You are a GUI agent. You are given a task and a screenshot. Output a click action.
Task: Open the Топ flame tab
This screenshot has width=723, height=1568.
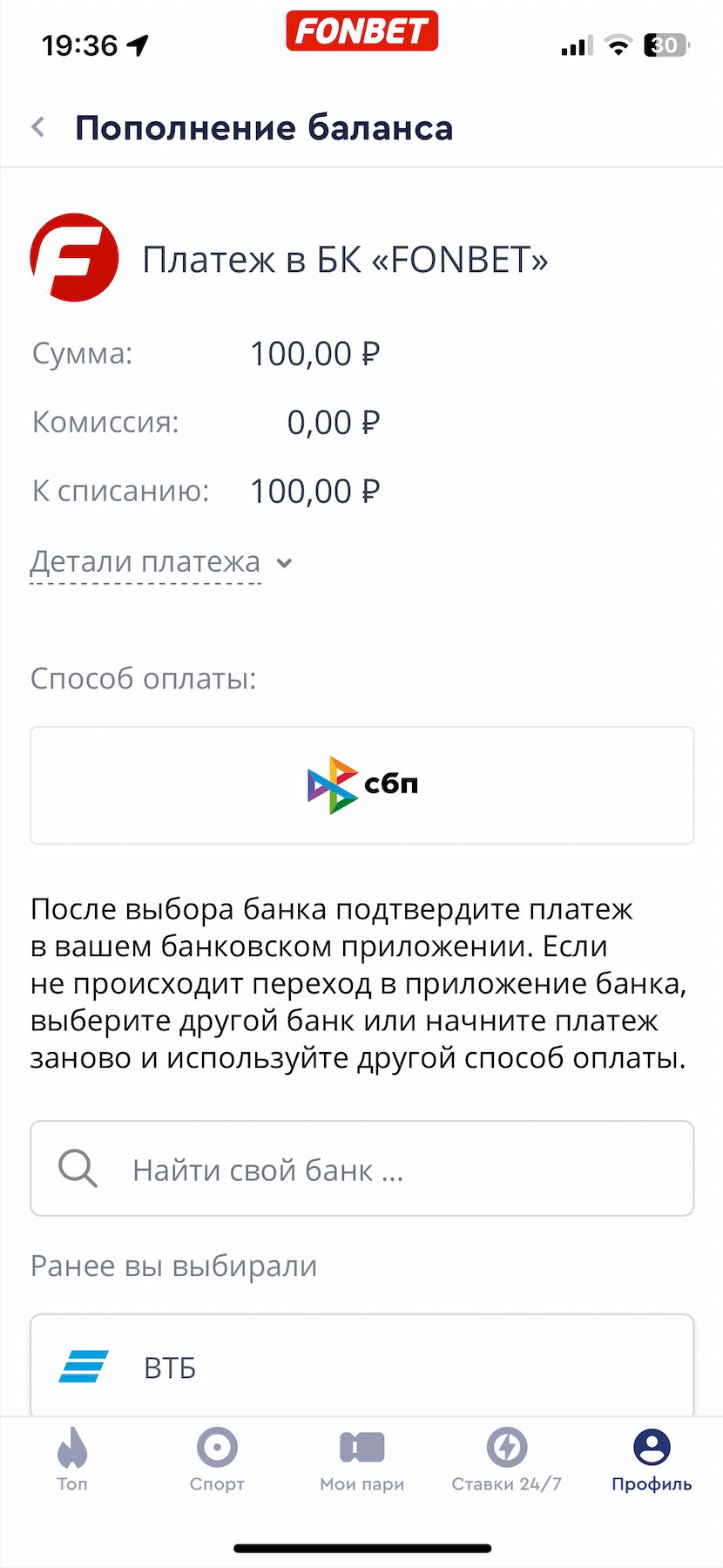tap(72, 1458)
